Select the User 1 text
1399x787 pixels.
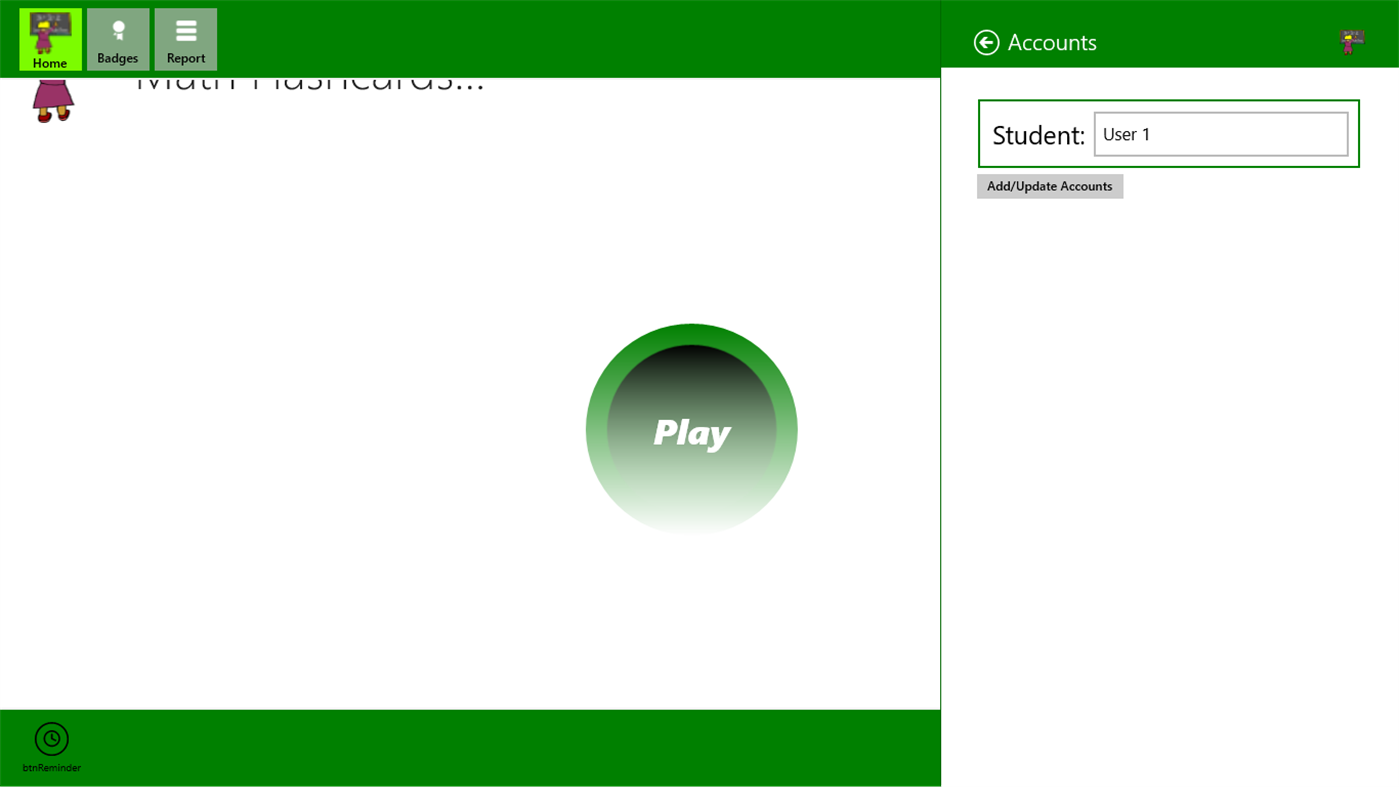[1126, 133]
